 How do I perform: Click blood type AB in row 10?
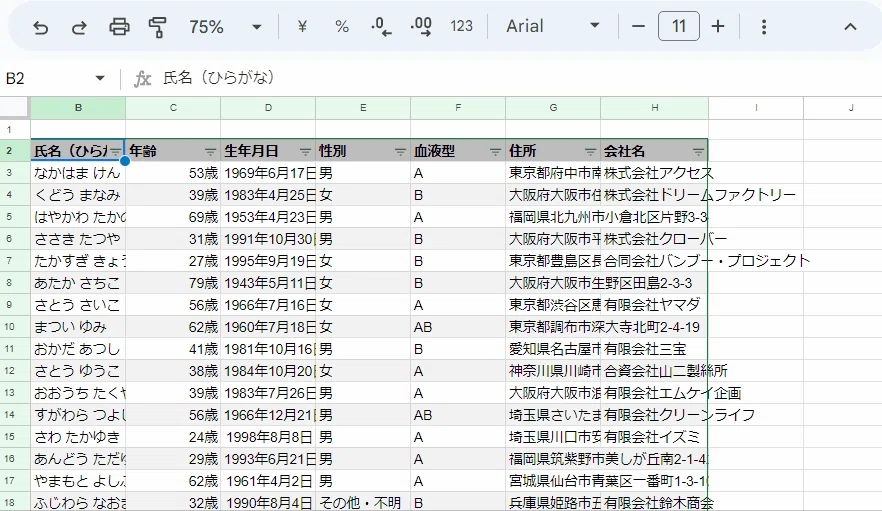[458, 326]
